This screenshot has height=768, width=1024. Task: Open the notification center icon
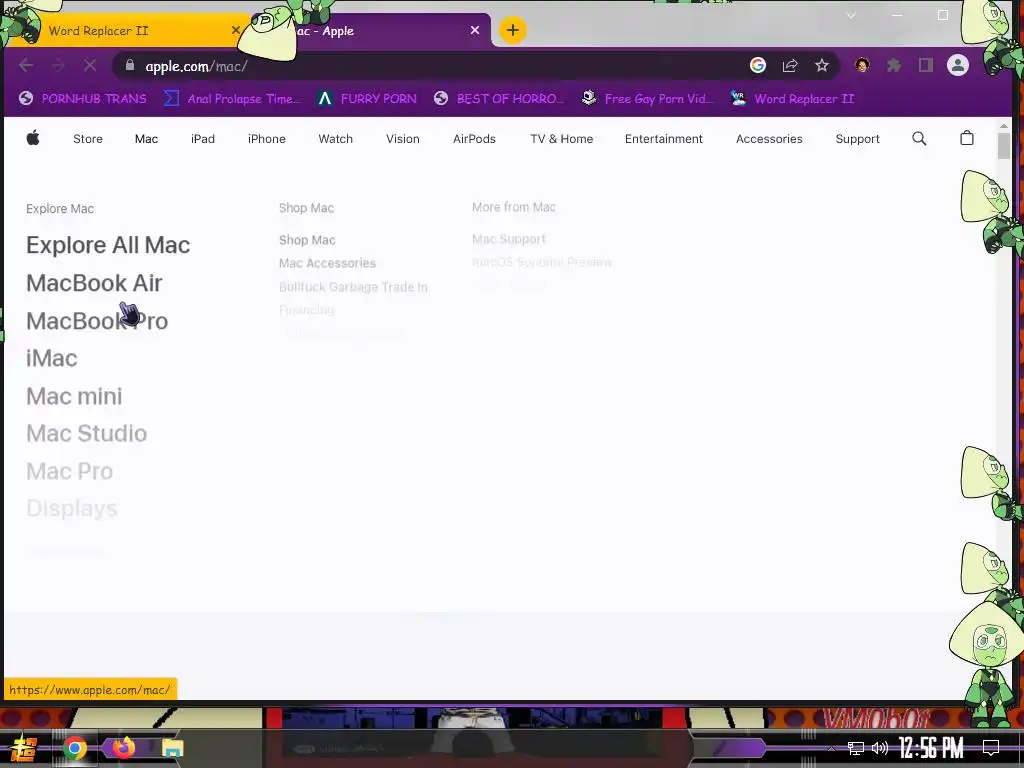[991, 748]
